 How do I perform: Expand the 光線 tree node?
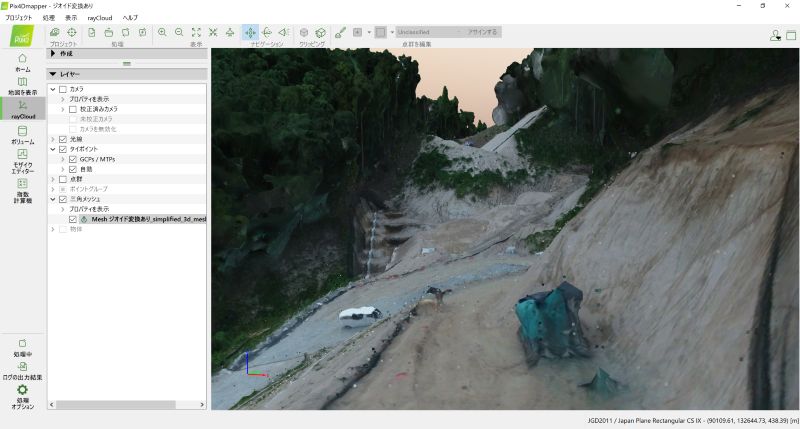point(53,139)
